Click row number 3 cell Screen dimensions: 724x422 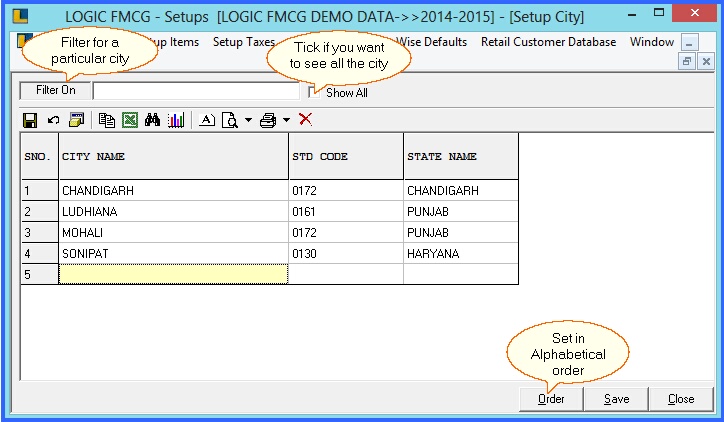pyautogui.click(x=40, y=232)
